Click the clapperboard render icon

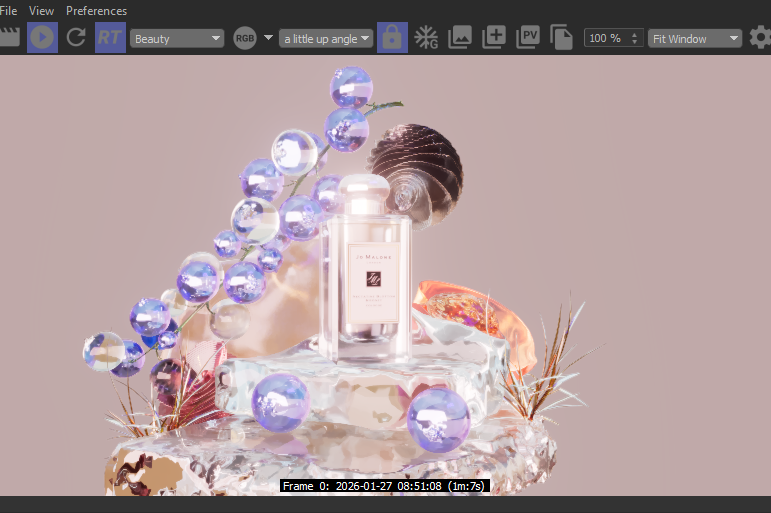(x=10, y=38)
